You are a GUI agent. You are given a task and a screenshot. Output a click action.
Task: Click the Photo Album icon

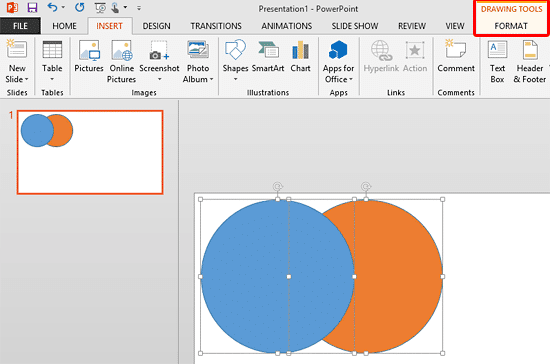[x=198, y=50]
